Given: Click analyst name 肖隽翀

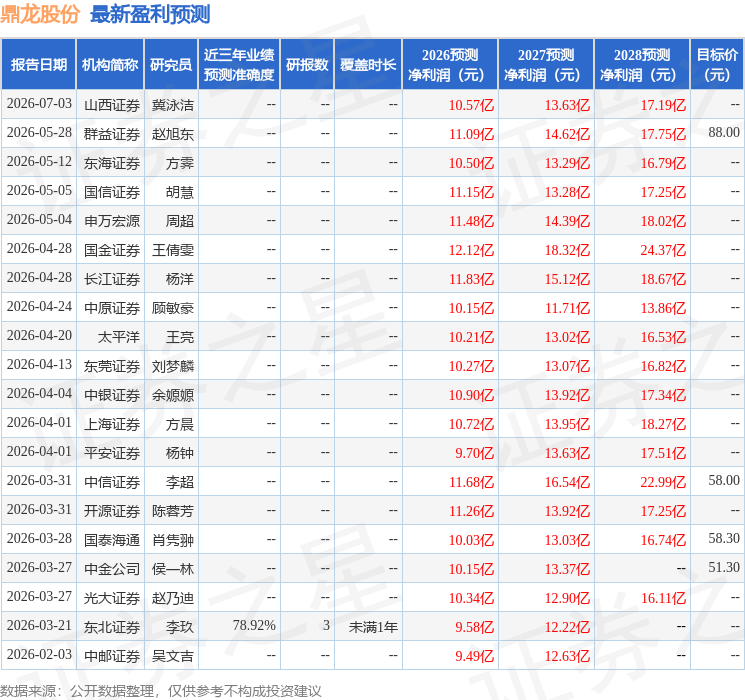Looking at the screenshot, I should pos(172,540).
